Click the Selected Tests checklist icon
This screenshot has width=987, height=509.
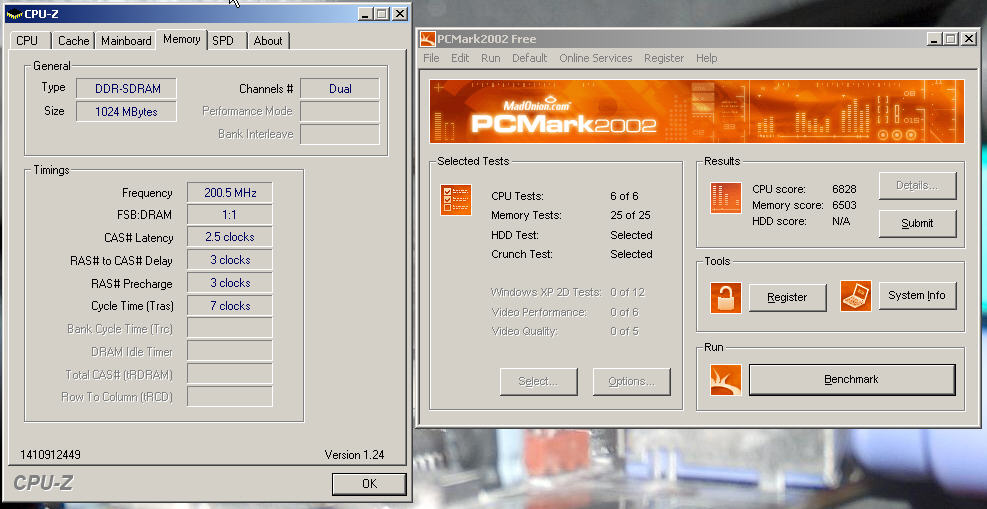point(456,200)
